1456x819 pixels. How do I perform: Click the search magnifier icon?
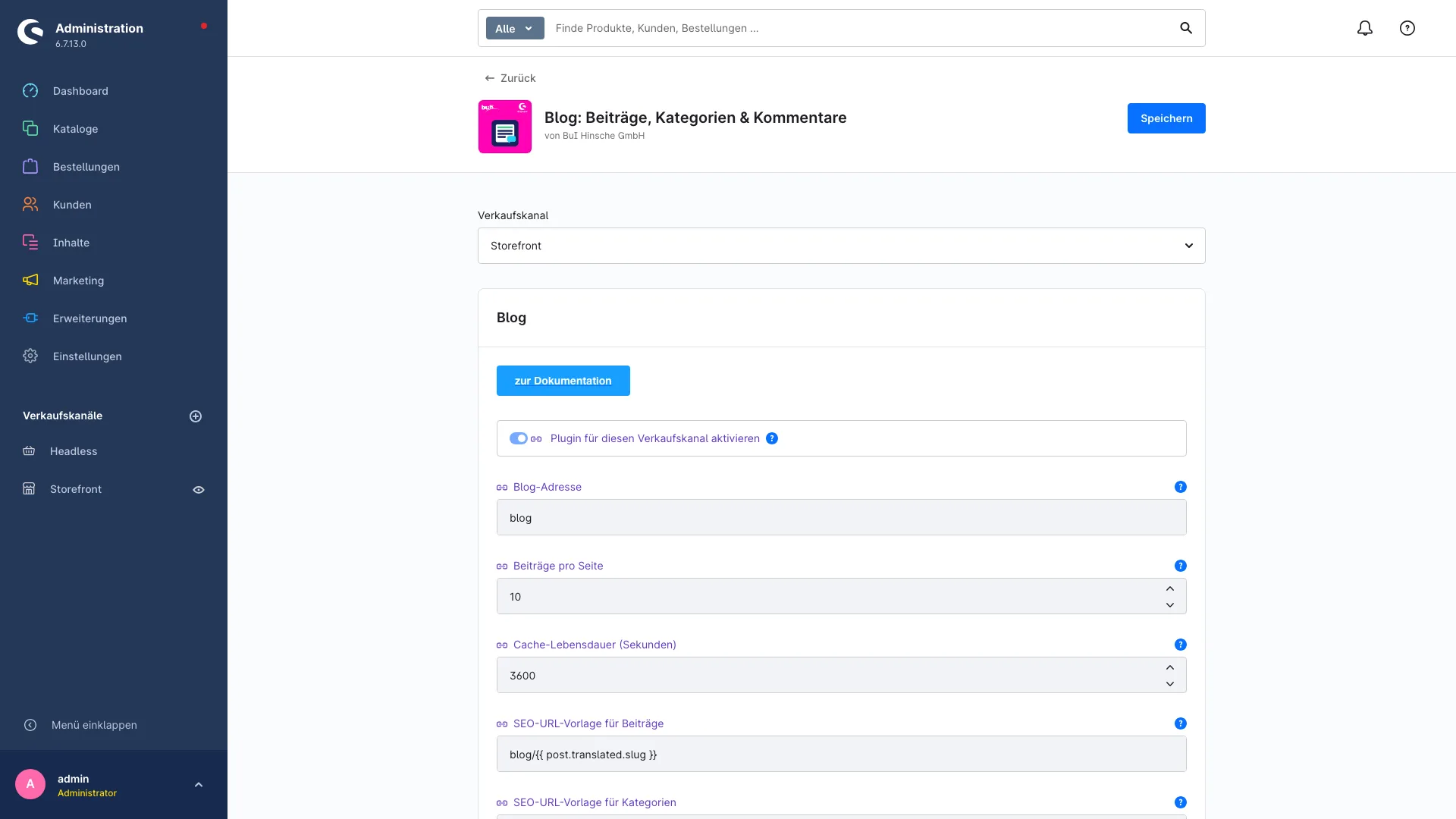pos(1186,28)
